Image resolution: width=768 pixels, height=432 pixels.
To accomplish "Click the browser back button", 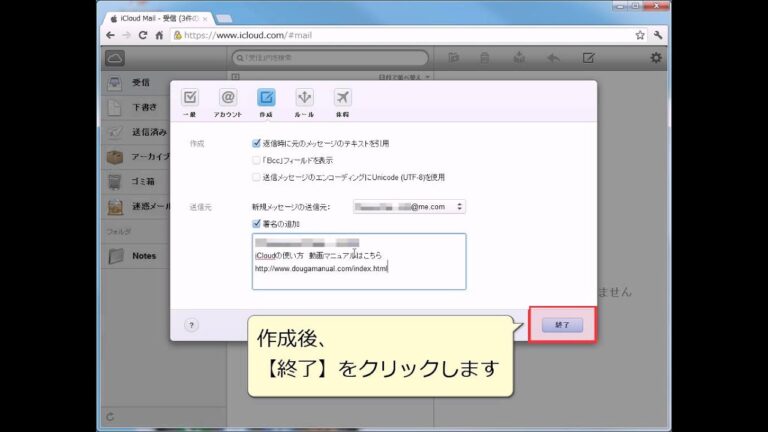I will click(110, 35).
